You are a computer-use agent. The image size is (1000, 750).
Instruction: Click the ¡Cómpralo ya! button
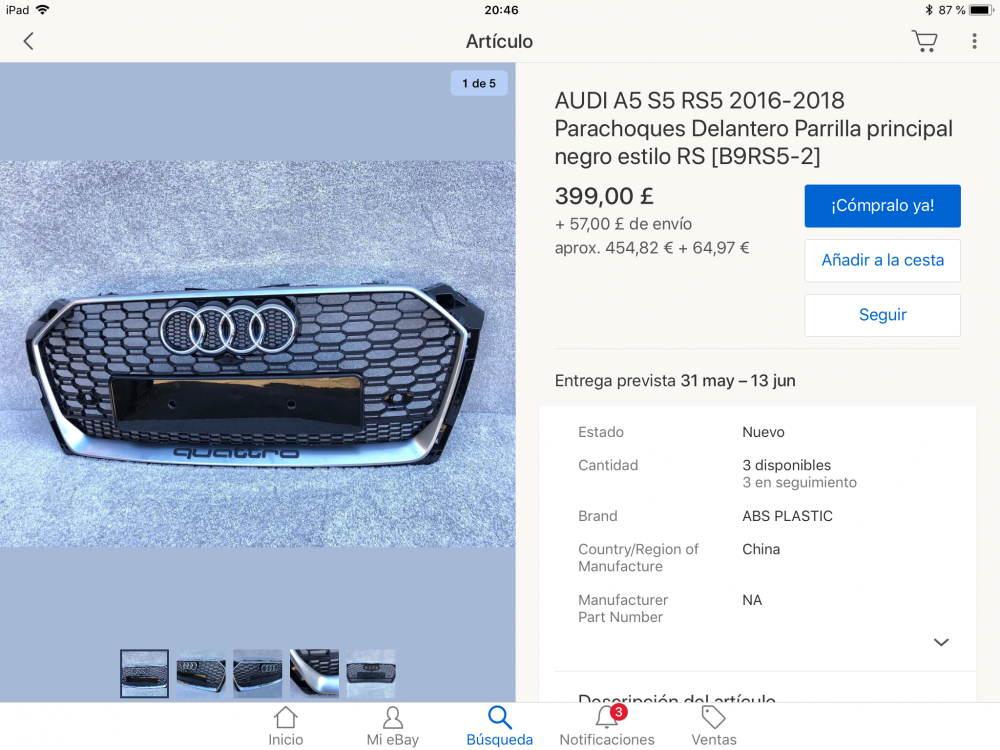(x=882, y=206)
